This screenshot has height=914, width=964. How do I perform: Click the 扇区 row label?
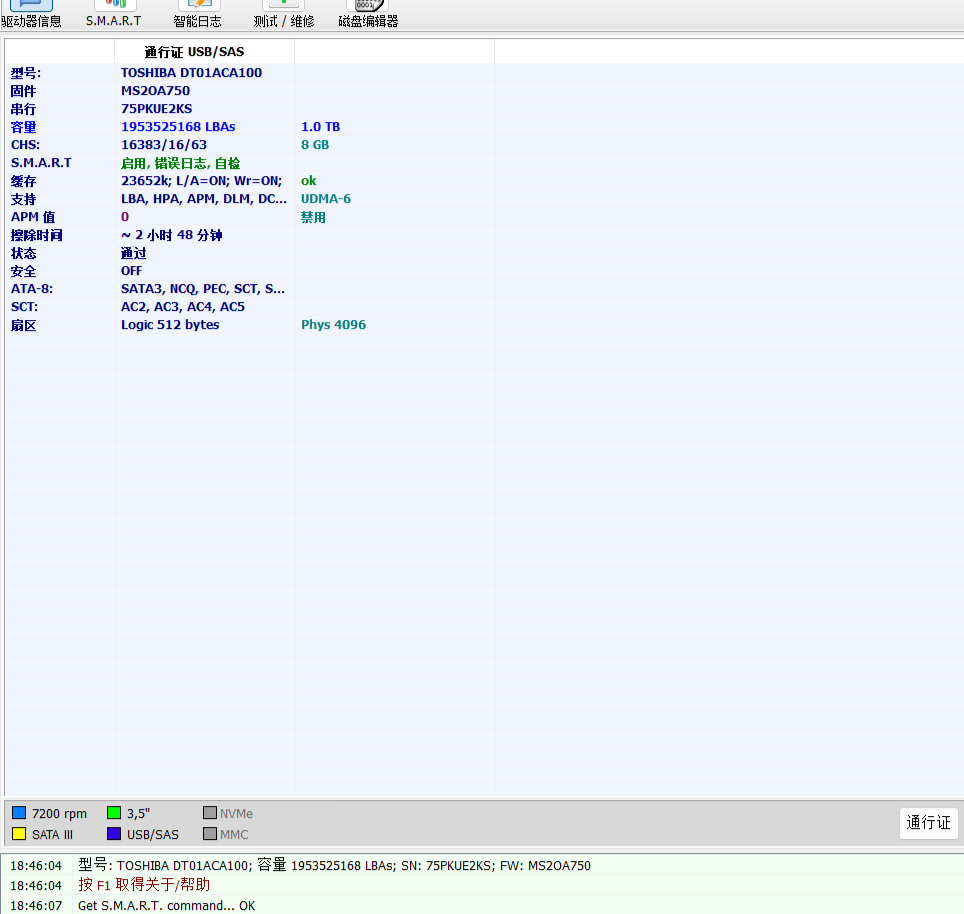[23, 325]
